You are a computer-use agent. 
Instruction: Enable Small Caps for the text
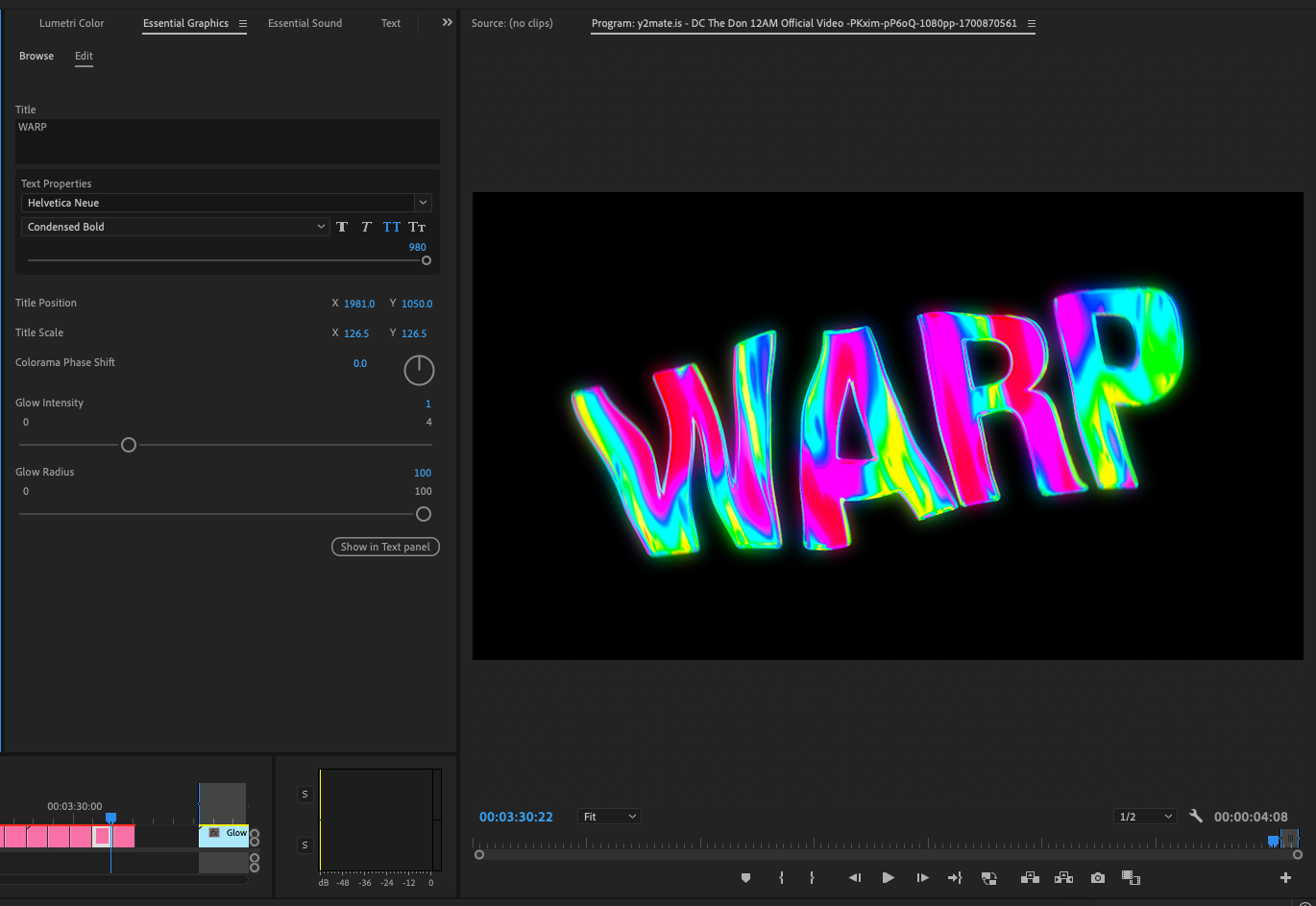click(416, 227)
